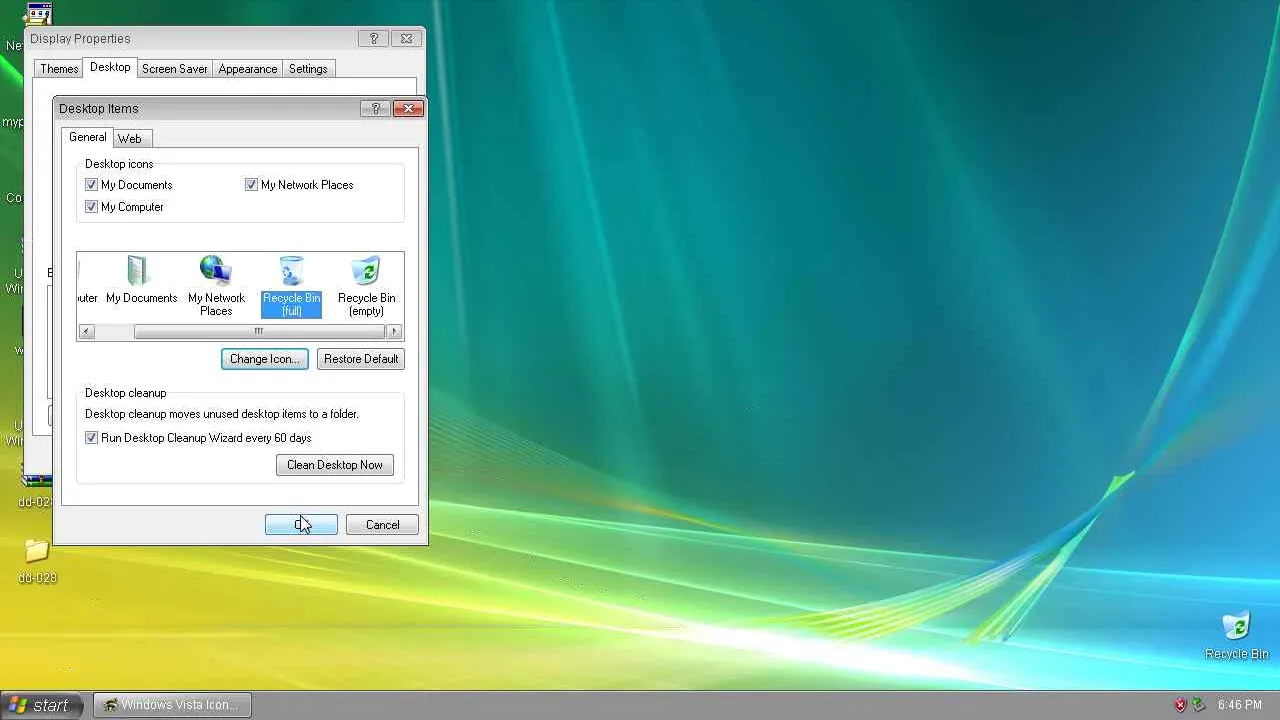
Task: Click Restore Default button
Action: (361, 359)
